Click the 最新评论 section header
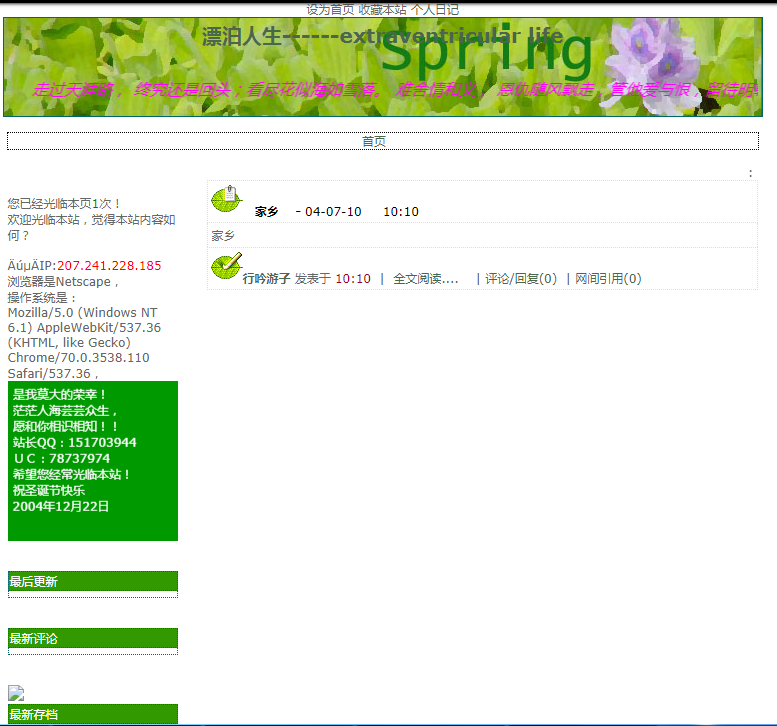 pyautogui.click(x=93, y=638)
